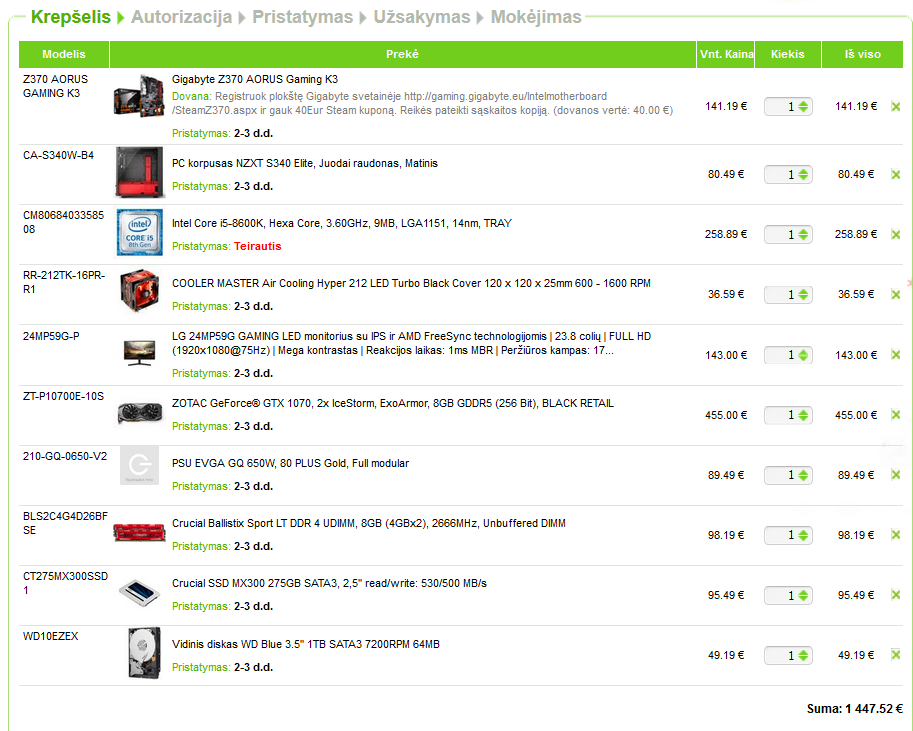
Task: Open Crucial Ballistix Sport LT DDR4 link
Action: 369,523
